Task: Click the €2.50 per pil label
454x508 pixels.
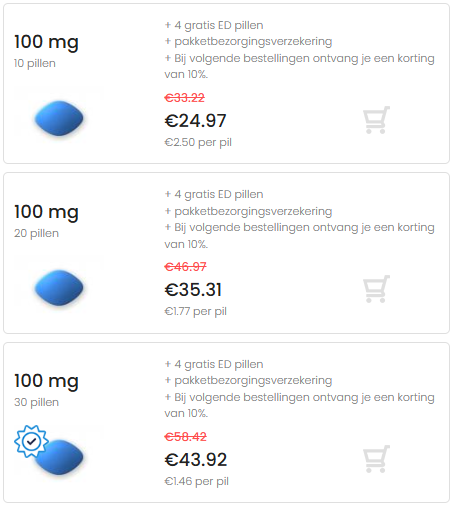Action: tap(198, 142)
